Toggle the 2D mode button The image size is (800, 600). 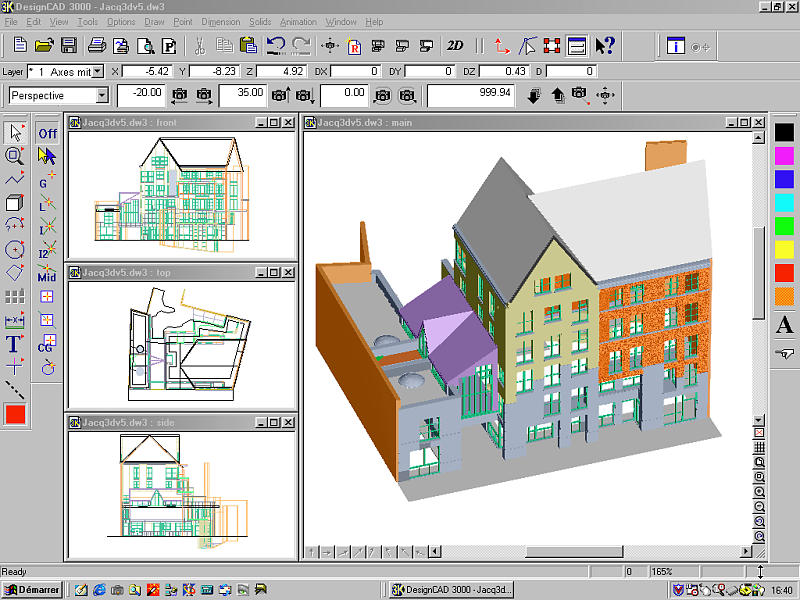[455, 45]
